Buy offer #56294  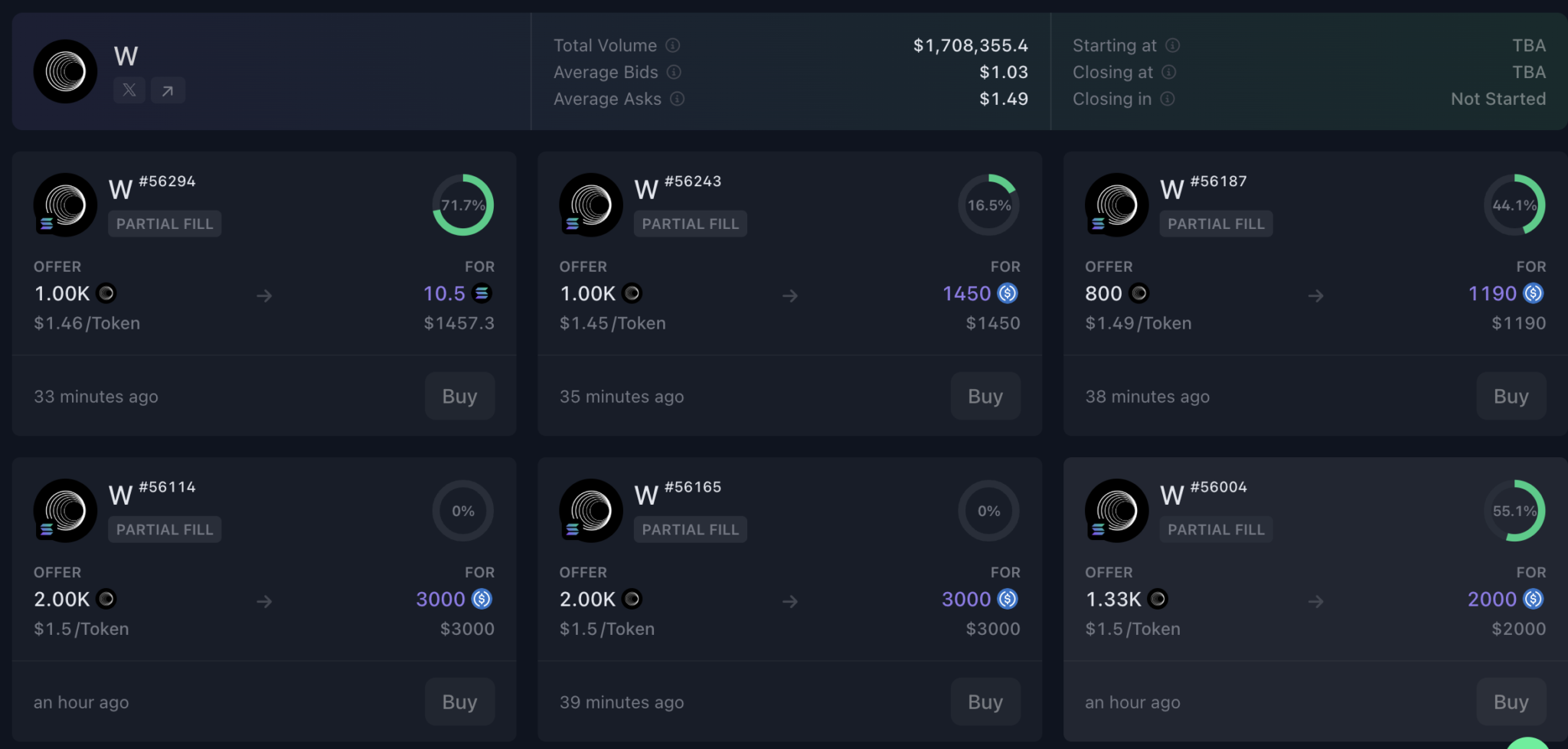(459, 396)
